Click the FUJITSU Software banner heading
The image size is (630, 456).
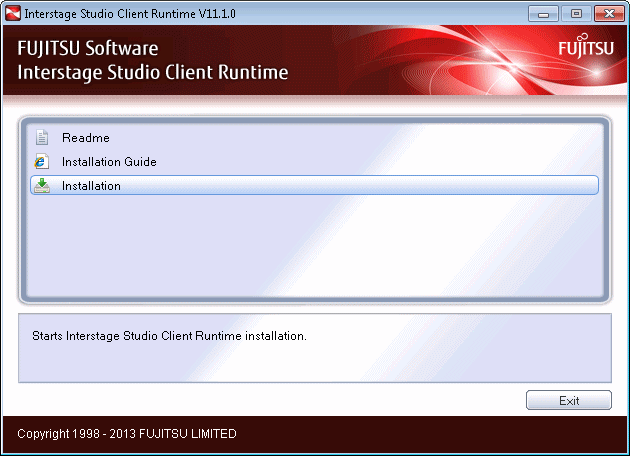click(x=88, y=48)
